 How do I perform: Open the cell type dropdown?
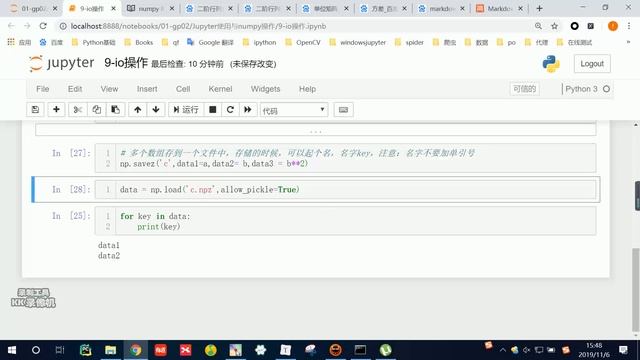coord(294,110)
